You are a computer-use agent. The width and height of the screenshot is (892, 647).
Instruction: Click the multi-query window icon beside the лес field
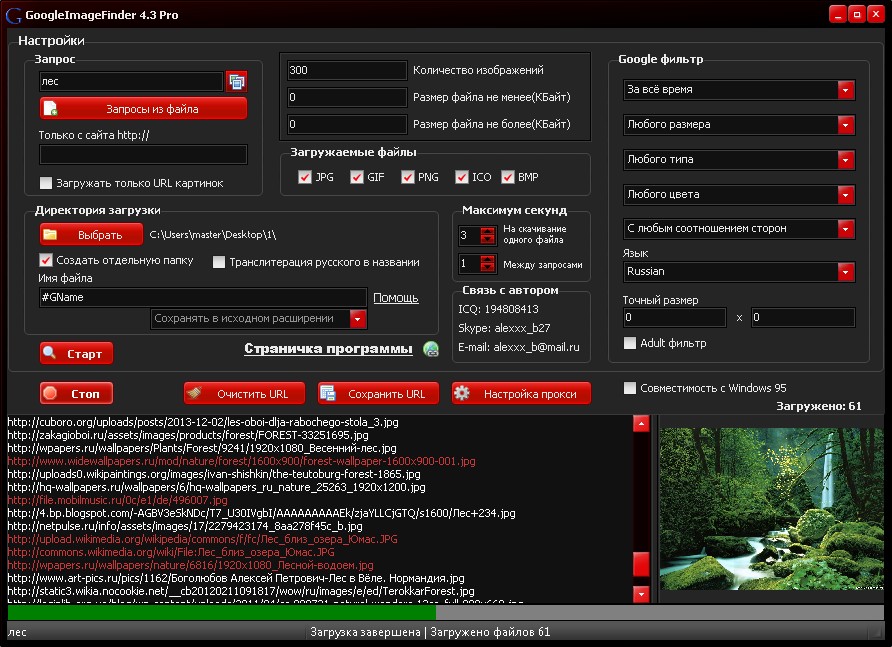coord(237,81)
